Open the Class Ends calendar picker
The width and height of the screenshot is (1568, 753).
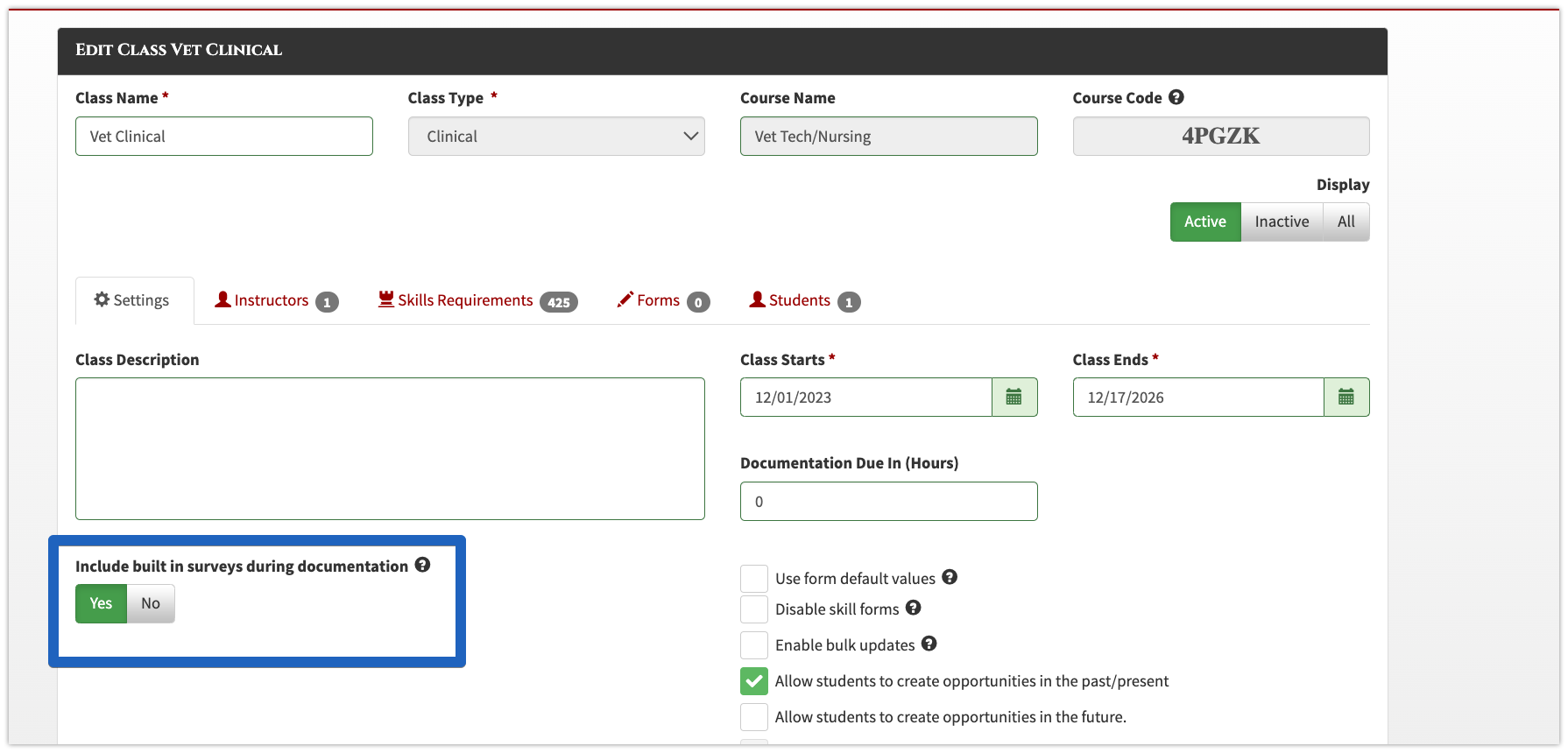coord(1346,398)
